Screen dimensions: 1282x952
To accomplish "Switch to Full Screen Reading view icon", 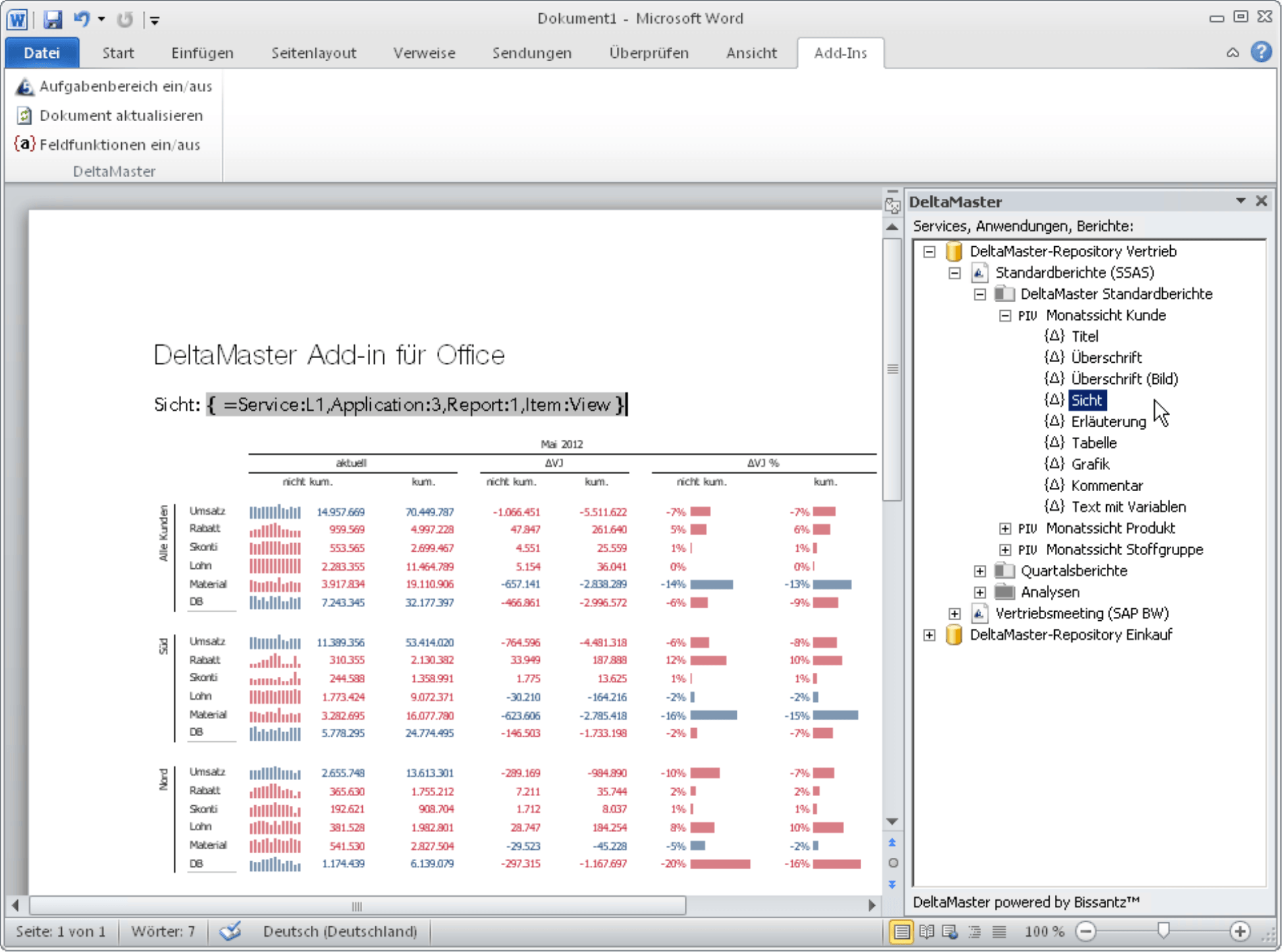I will (x=926, y=932).
